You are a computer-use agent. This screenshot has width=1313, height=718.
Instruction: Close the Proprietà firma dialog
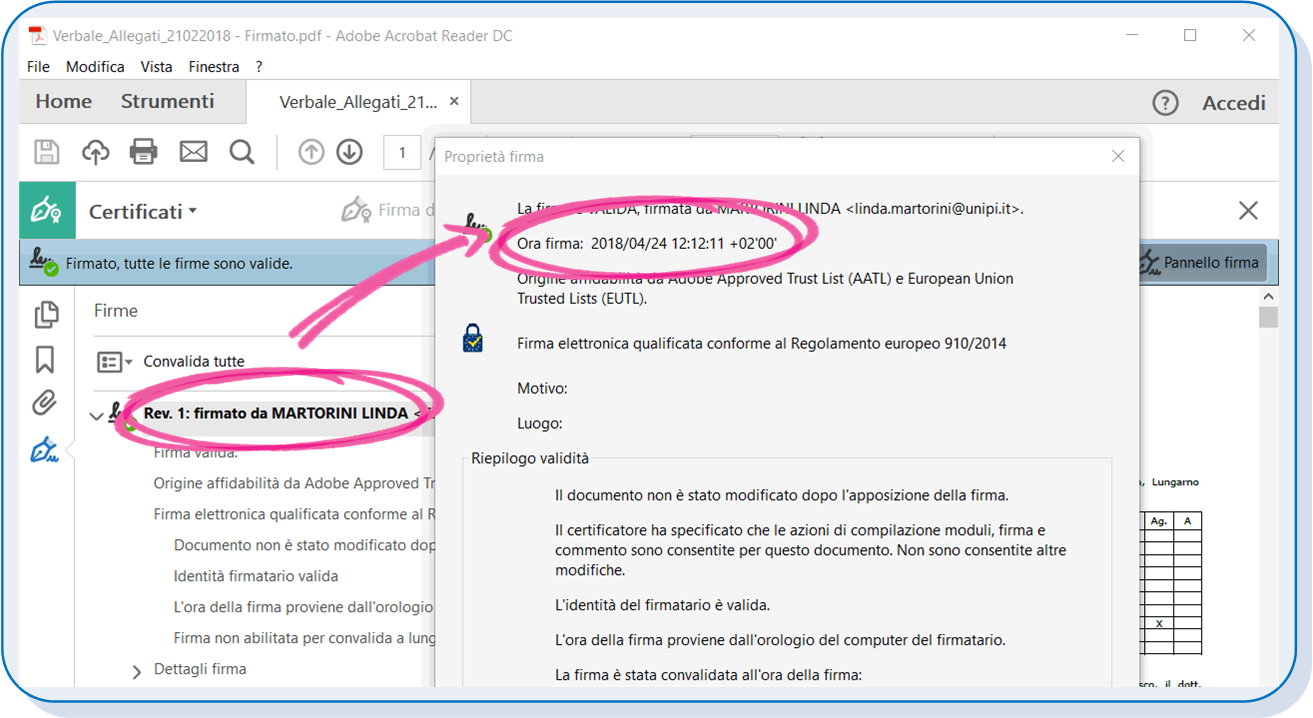coord(1118,156)
